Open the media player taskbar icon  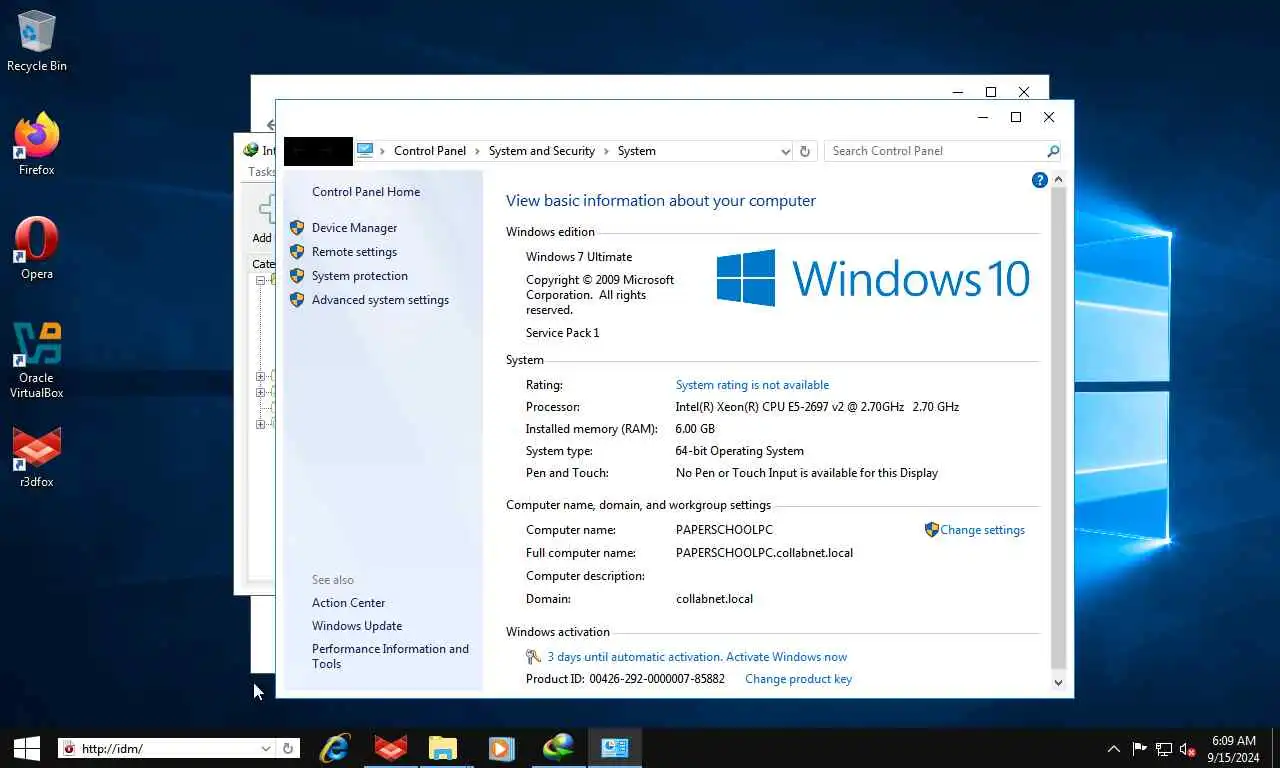click(x=501, y=748)
